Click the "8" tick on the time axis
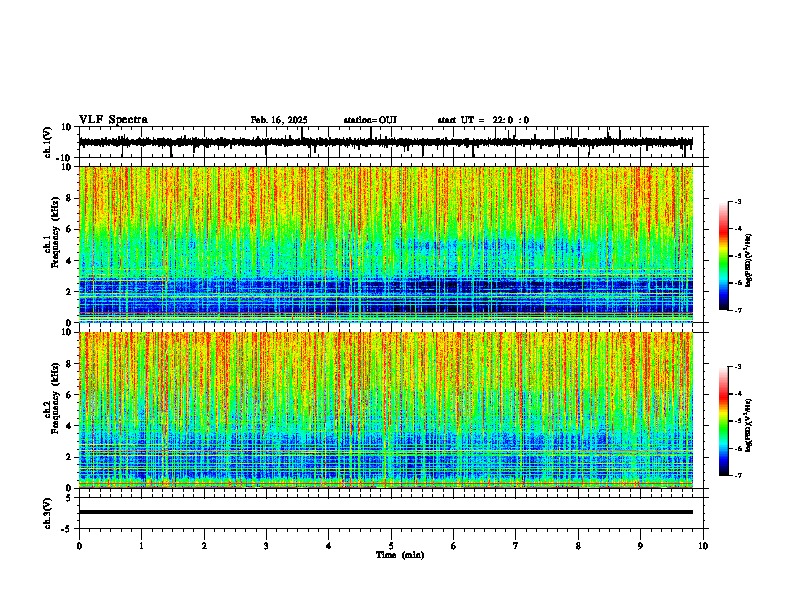Screen dimensions: 792x612 click(x=578, y=546)
